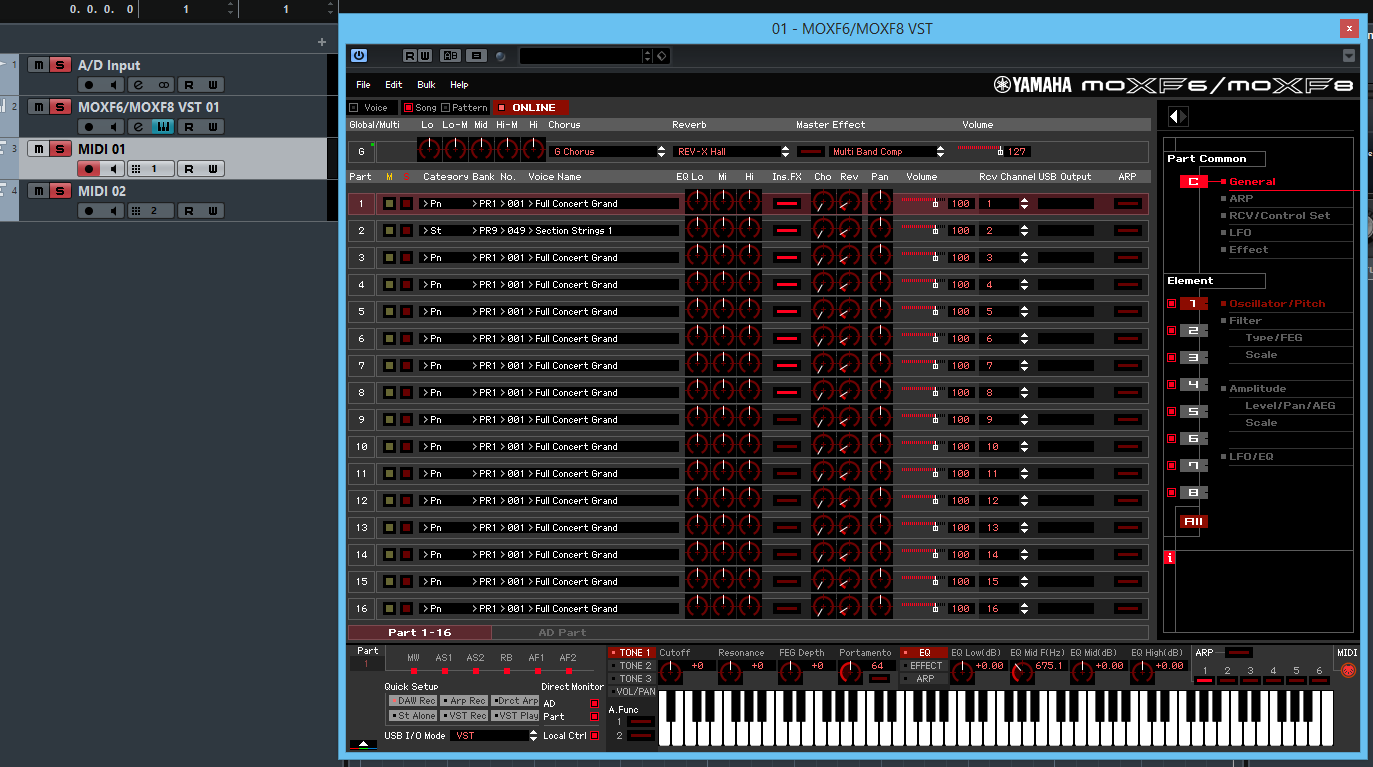Screen dimensions: 1373x767
Task: Turn the Cutoff knob
Action: pyautogui.click(x=671, y=672)
